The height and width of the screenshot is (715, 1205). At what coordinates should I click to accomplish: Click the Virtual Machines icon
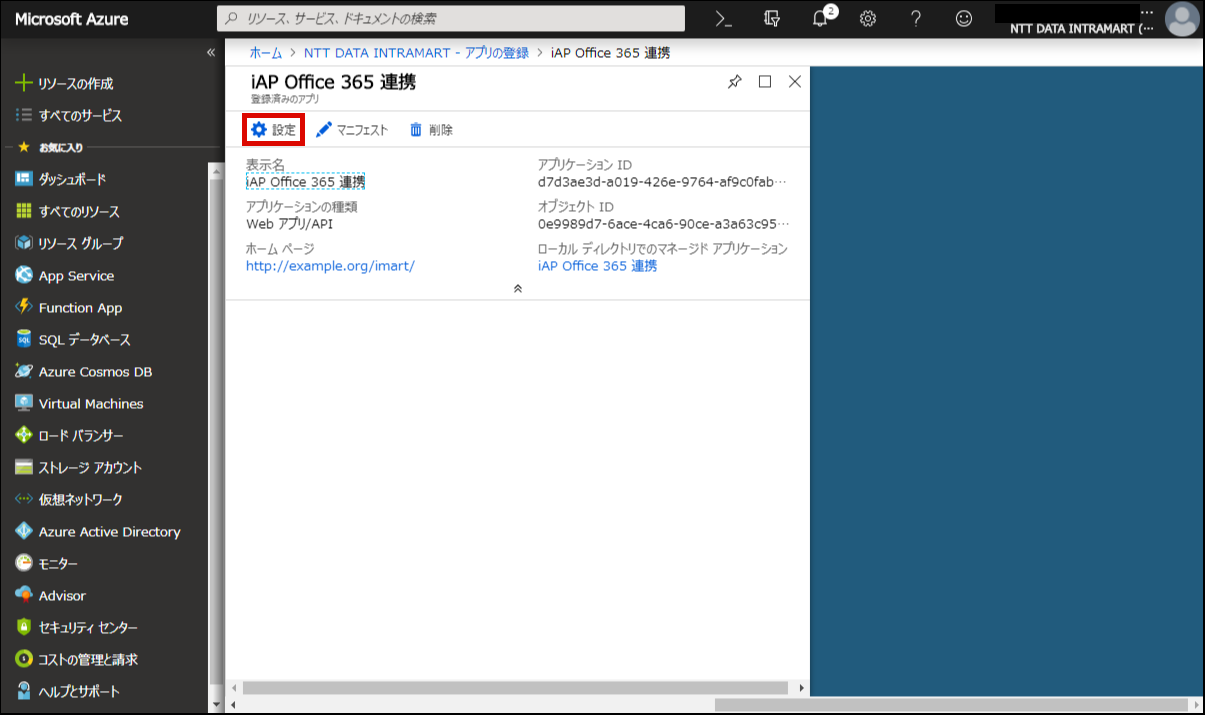(24, 404)
